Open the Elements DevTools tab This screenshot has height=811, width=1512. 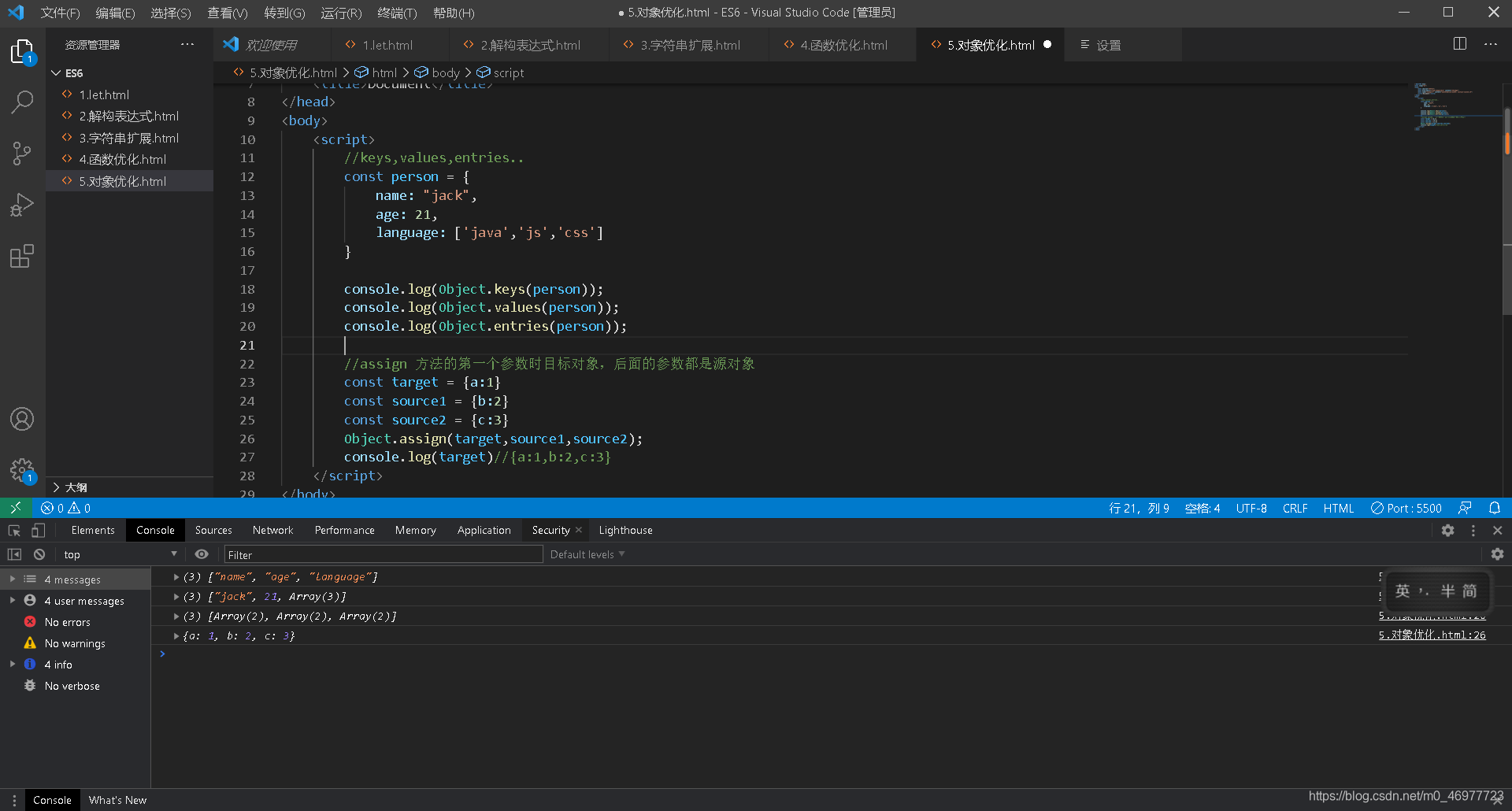(x=93, y=530)
